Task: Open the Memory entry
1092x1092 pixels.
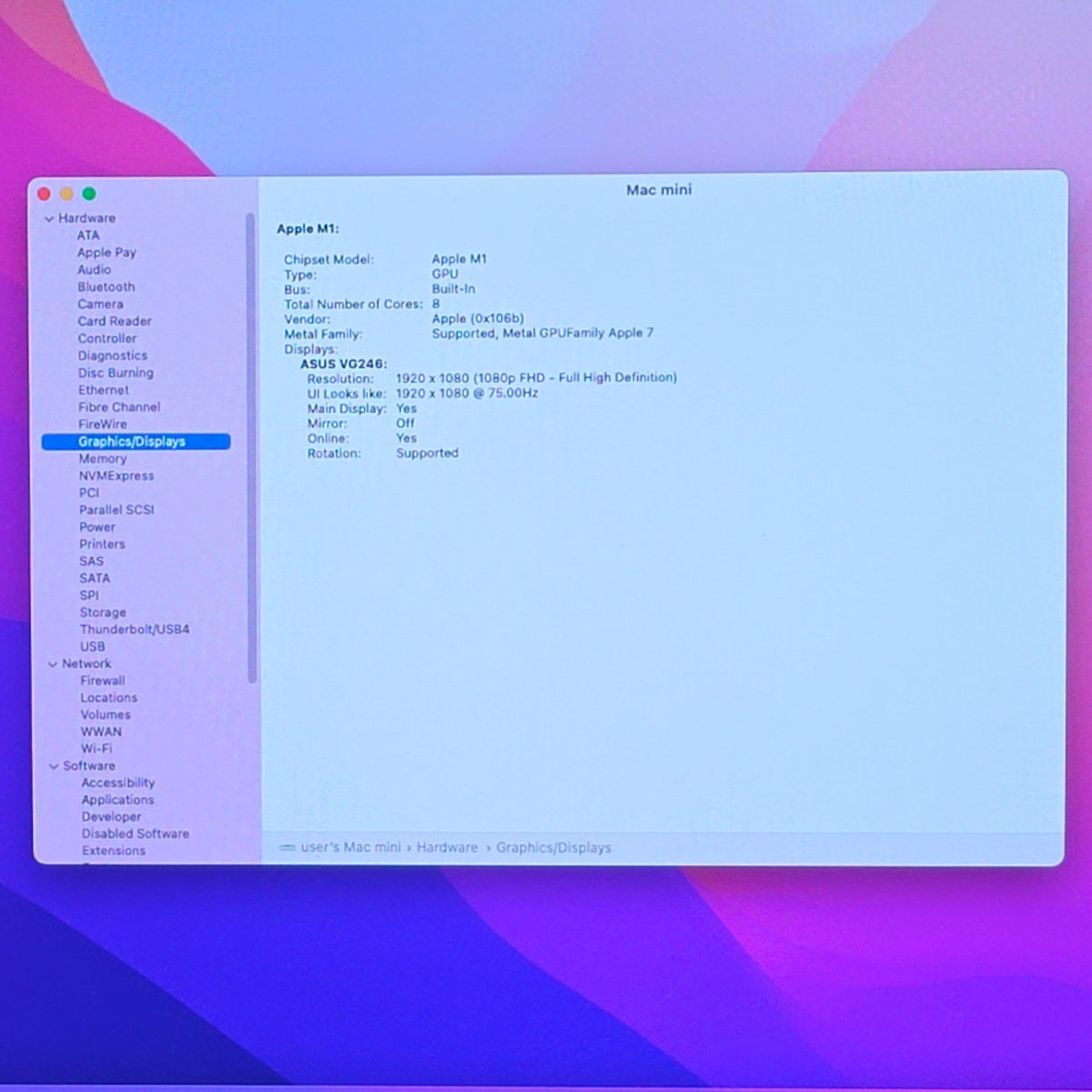Action: click(x=103, y=459)
